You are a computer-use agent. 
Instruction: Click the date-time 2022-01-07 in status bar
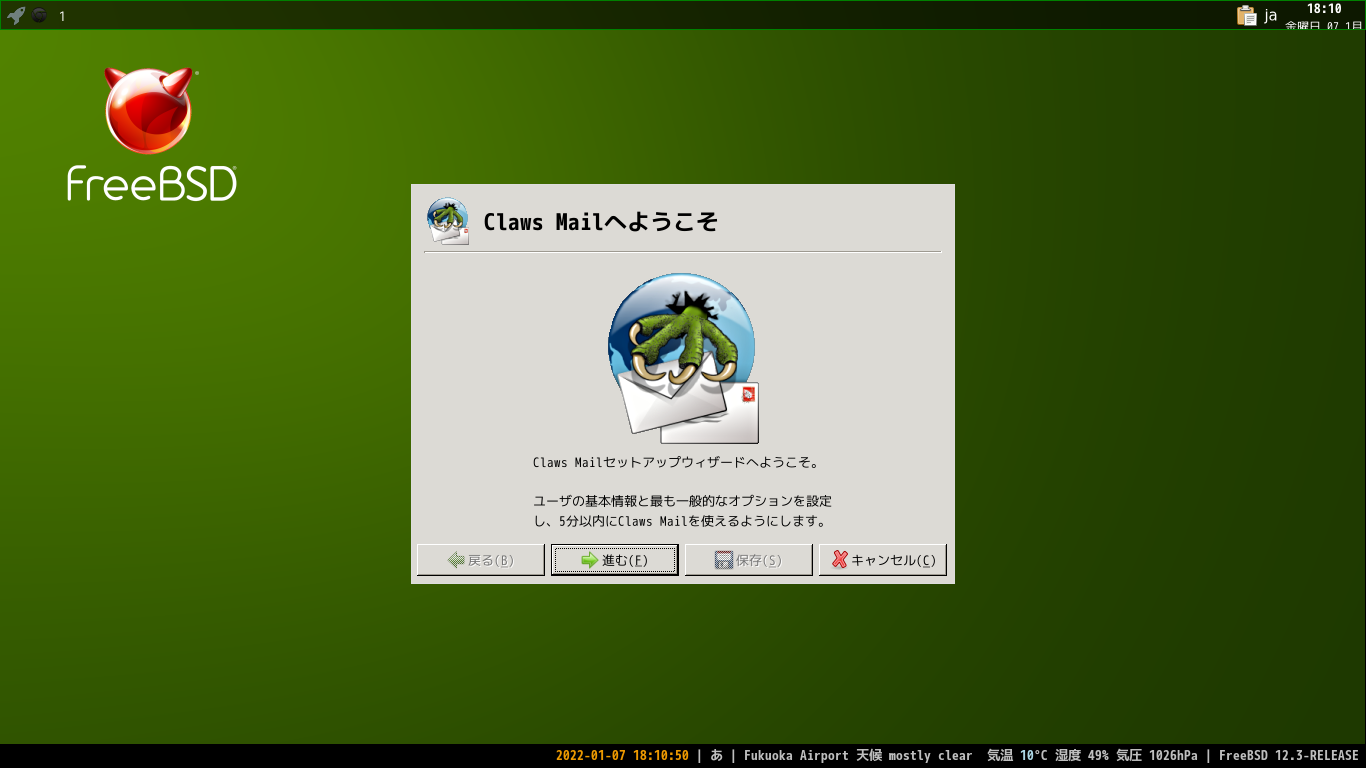[x=622, y=756]
